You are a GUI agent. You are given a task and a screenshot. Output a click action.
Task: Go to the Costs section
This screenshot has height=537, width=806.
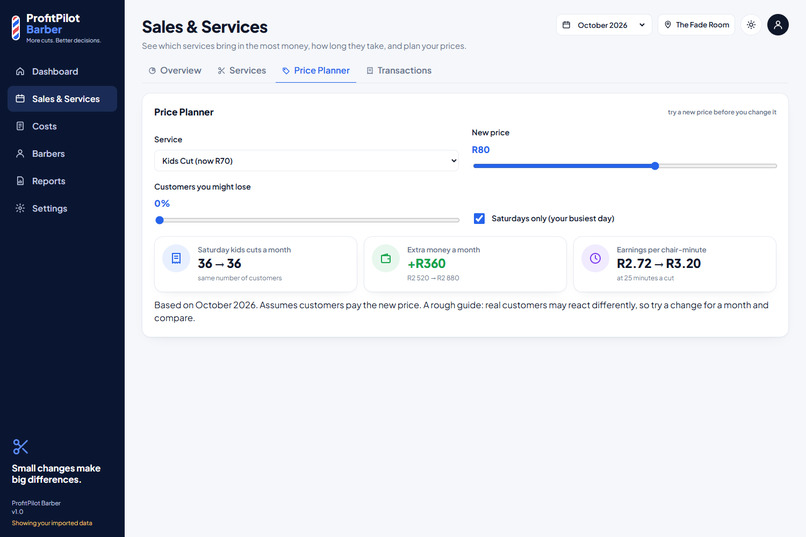pos(62,126)
